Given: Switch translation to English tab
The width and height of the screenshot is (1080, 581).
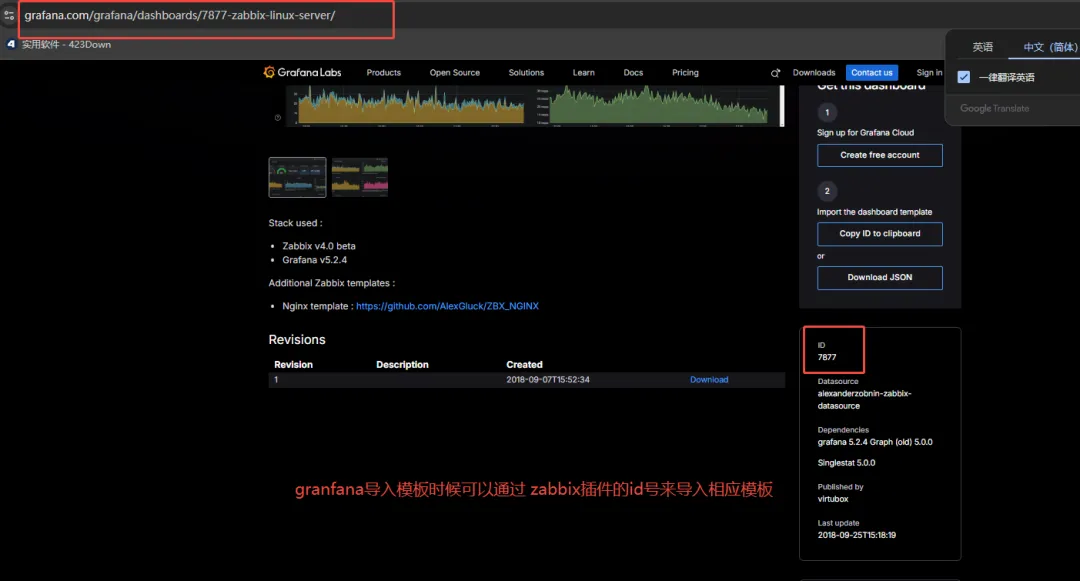Looking at the screenshot, I should click(982, 47).
